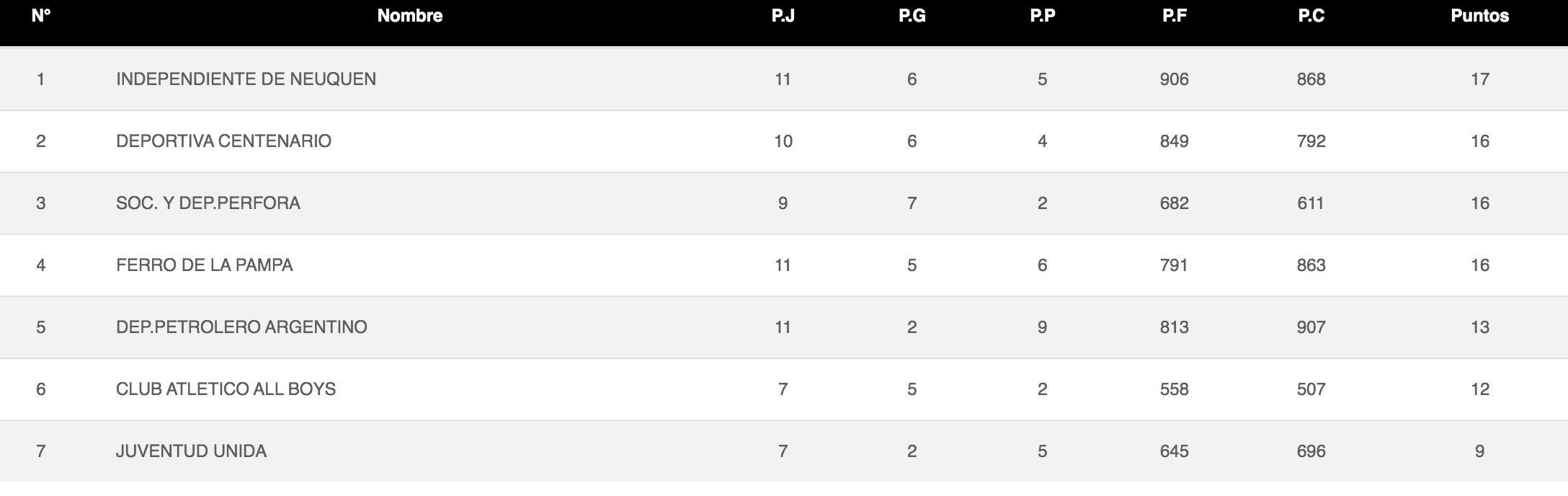
Task: Click Juventud Unida's 9 points cell
Action: (x=1479, y=451)
